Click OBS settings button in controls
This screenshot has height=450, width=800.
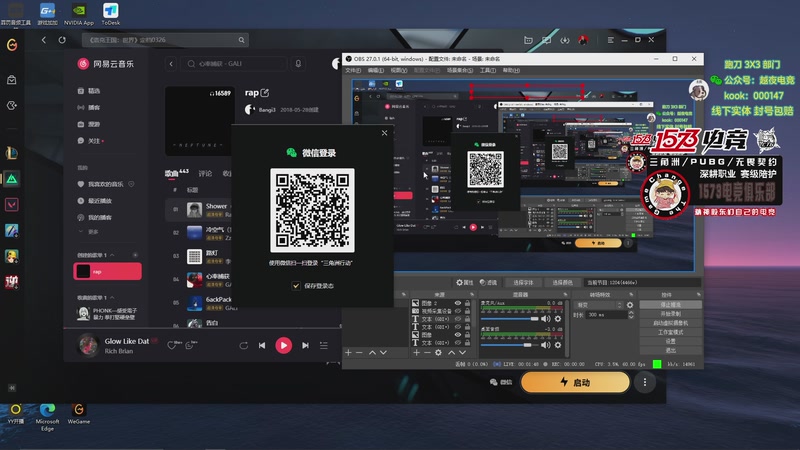(670, 341)
